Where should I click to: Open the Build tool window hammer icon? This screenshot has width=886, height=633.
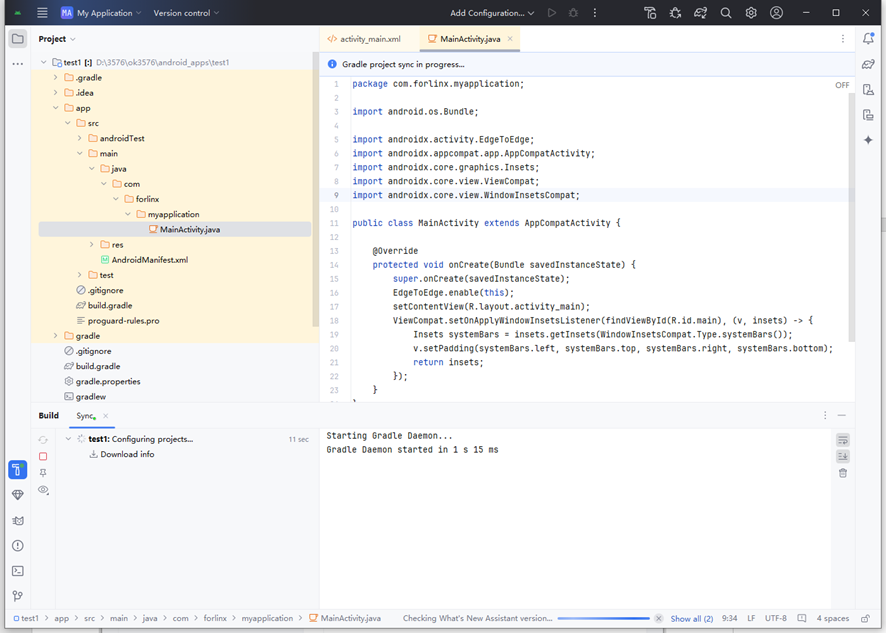point(18,470)
